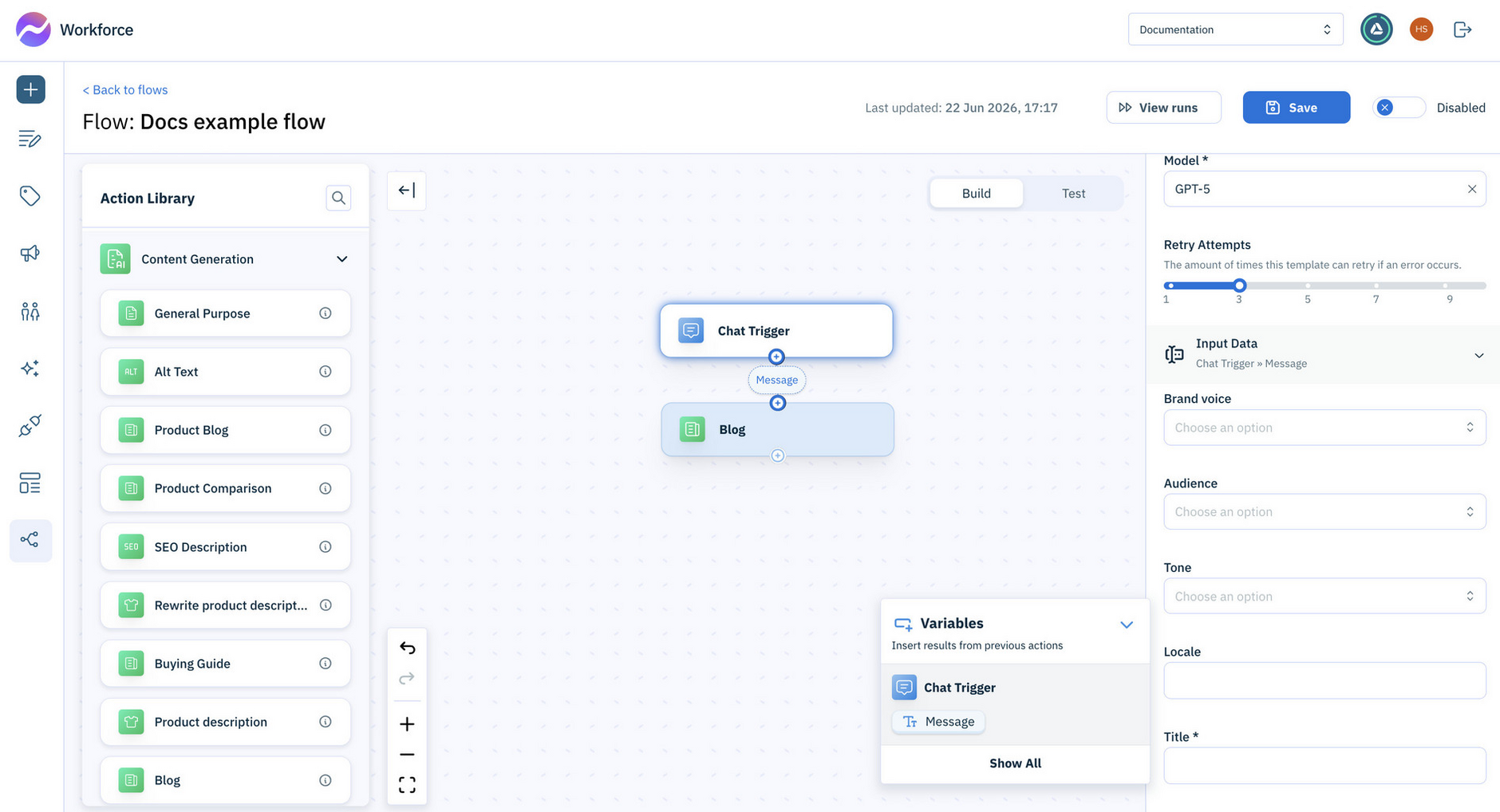Fit canvas with the fullscreen frame icon
Image resolution: width=1500 pixels, height=812 pixels.
pos(407,785)
